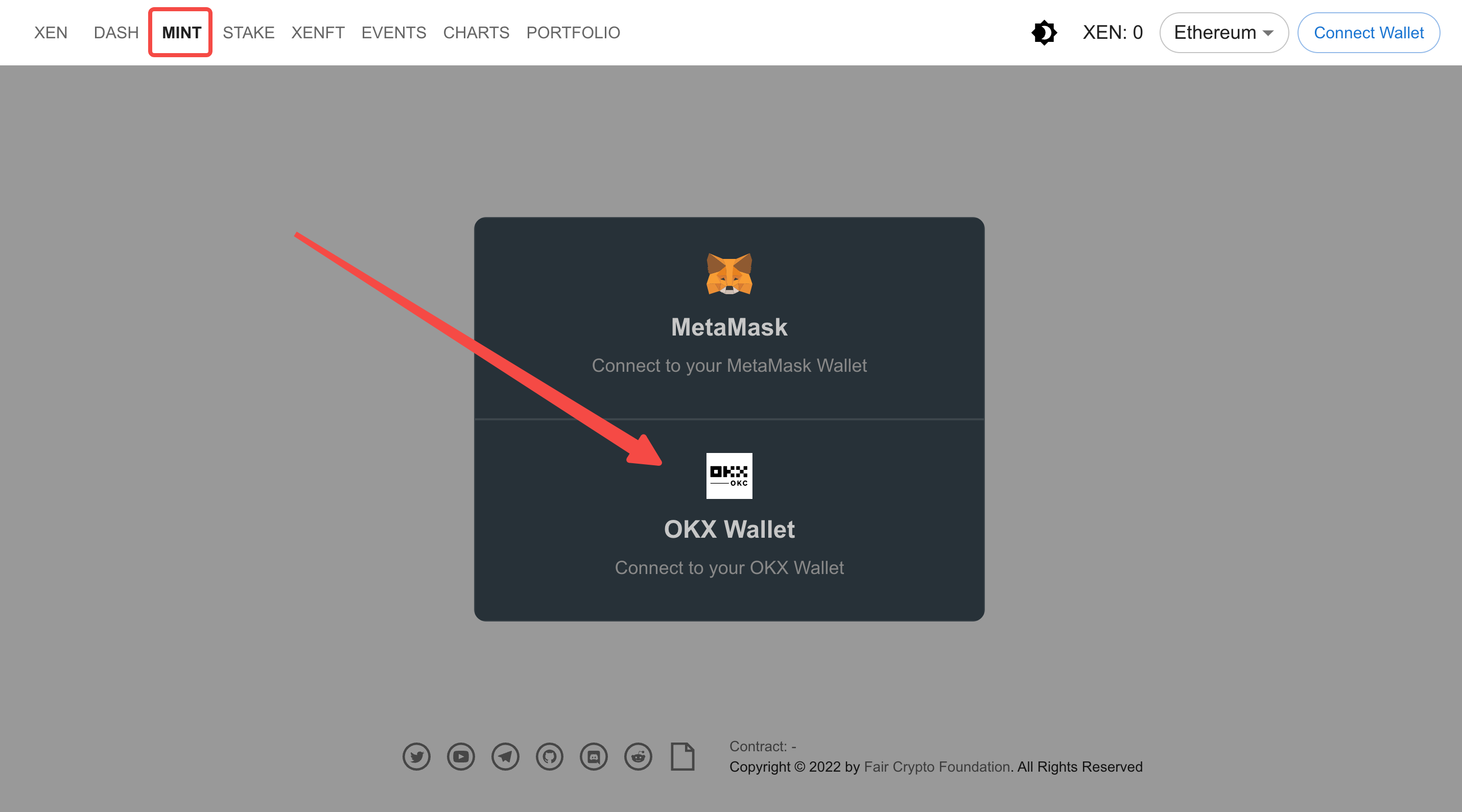The height and width of the screenshot is (812, 1462).
Task: Click 'Connect to your OKX Wallet' text
Action: pyautogui.click(x=729, y=567)
